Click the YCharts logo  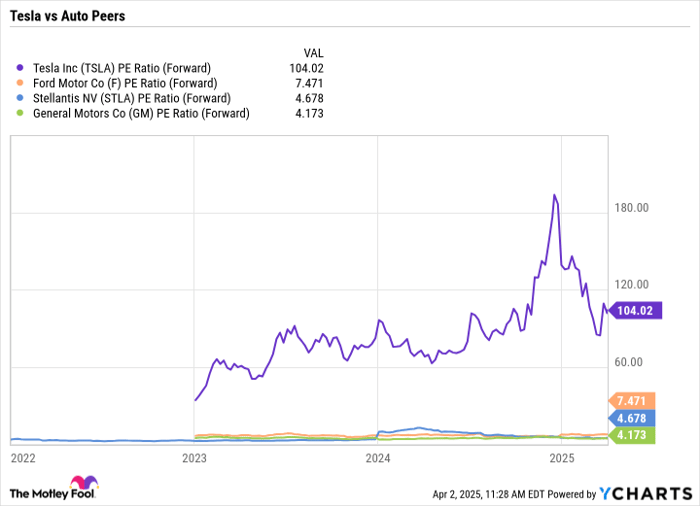pos(645,493)
